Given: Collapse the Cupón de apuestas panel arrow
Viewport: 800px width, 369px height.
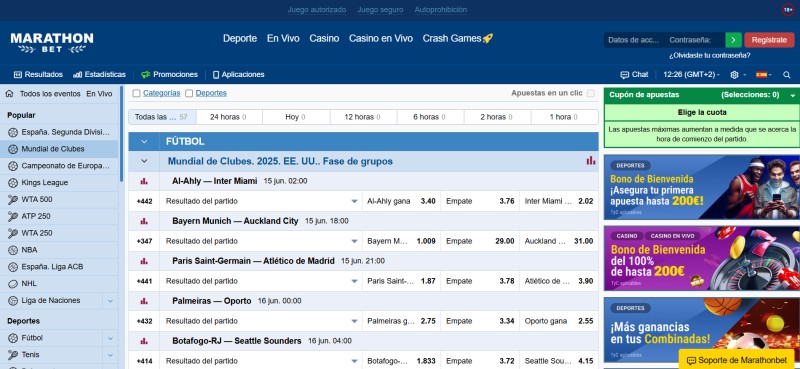Looking at the screenshot, I should pos(792,95).
